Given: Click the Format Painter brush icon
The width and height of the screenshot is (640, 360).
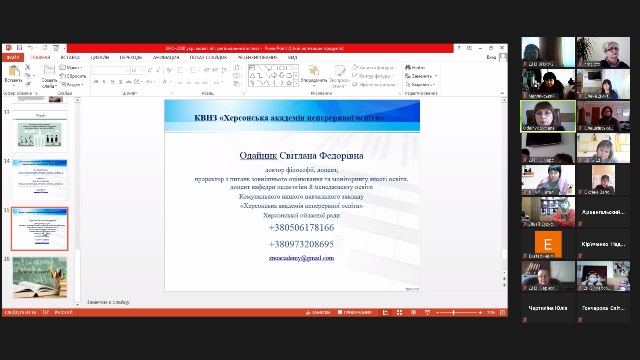Looking at the screenshot, I should tap(28, 84).
